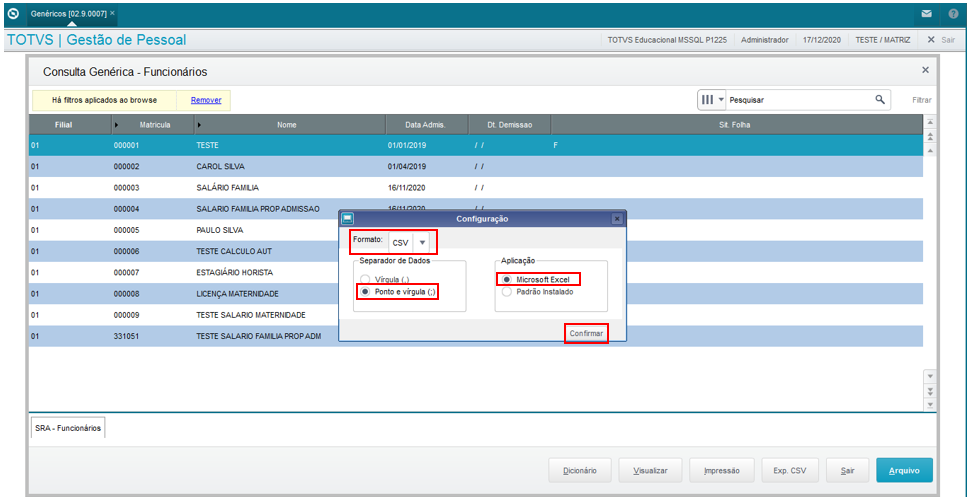Click into the Pesquisar search field
This screenshot has height=497, width=968.
tap(799, 99)
